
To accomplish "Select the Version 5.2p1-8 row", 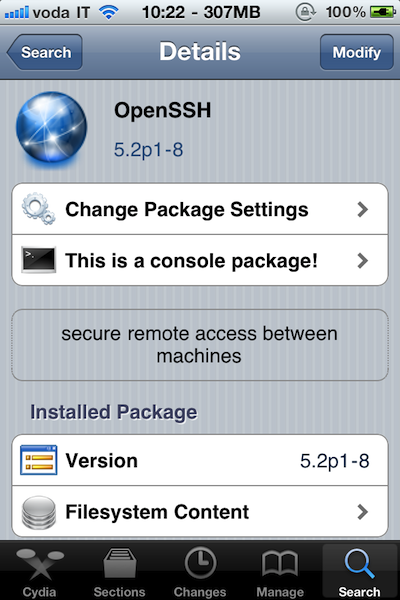I will (200, 460).
